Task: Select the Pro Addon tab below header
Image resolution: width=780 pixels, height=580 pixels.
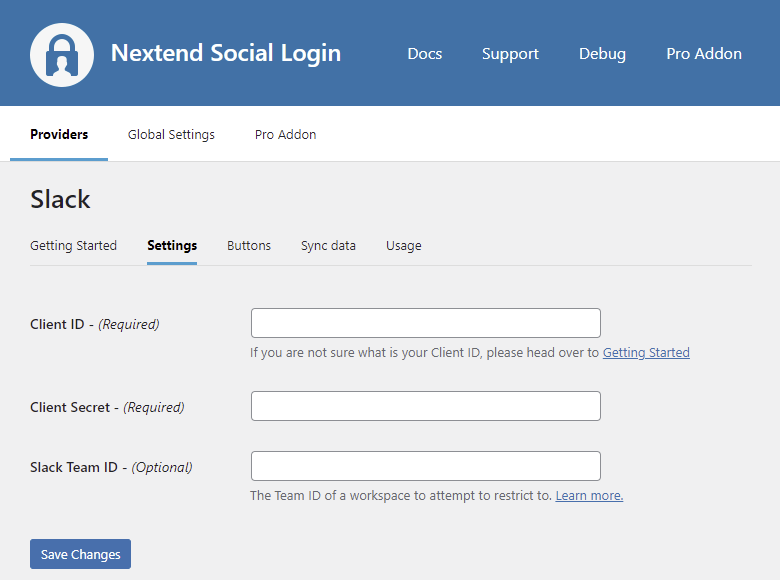Action: (285, 134)
